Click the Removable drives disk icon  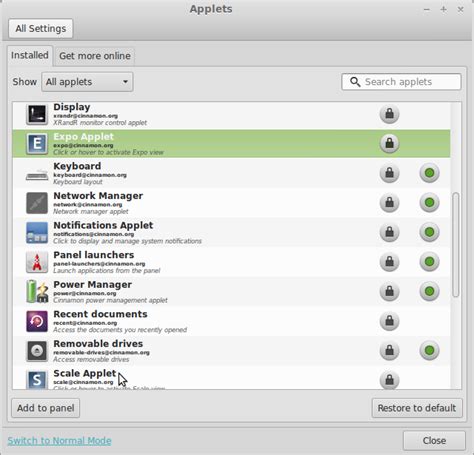coord(37,351)
